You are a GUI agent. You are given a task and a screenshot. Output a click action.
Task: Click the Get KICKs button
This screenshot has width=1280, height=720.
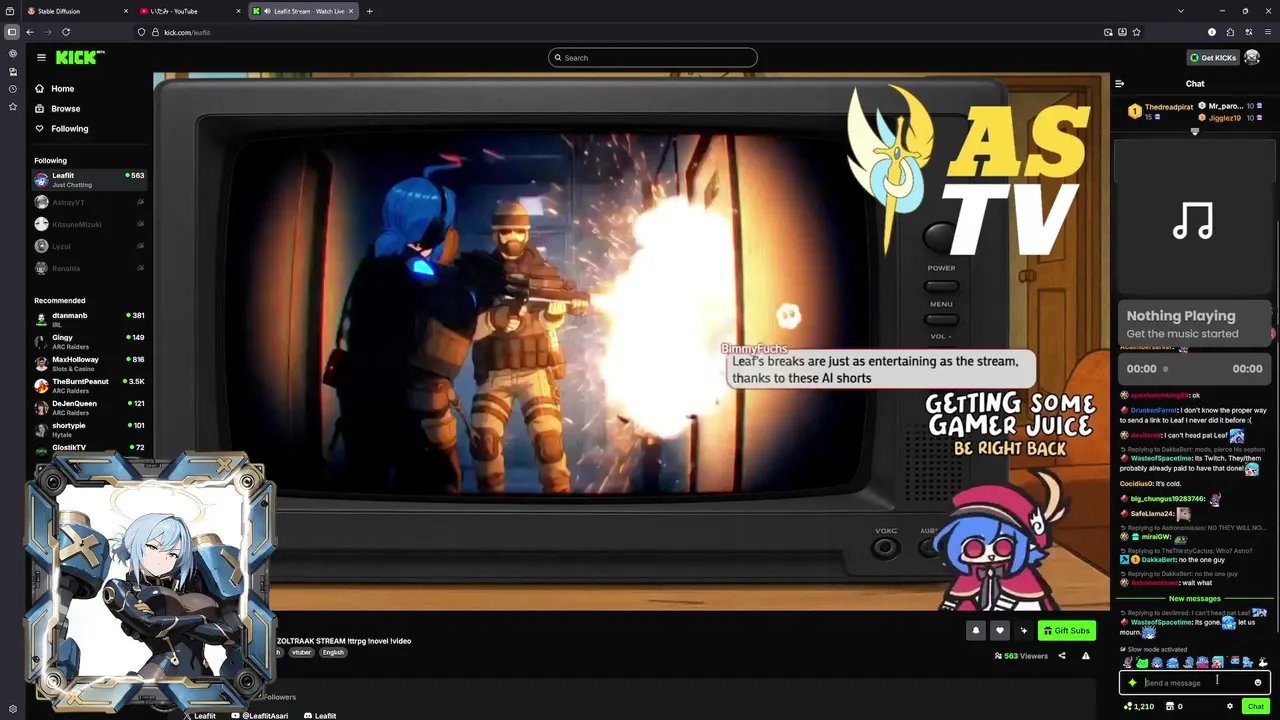pos(1212,58)
